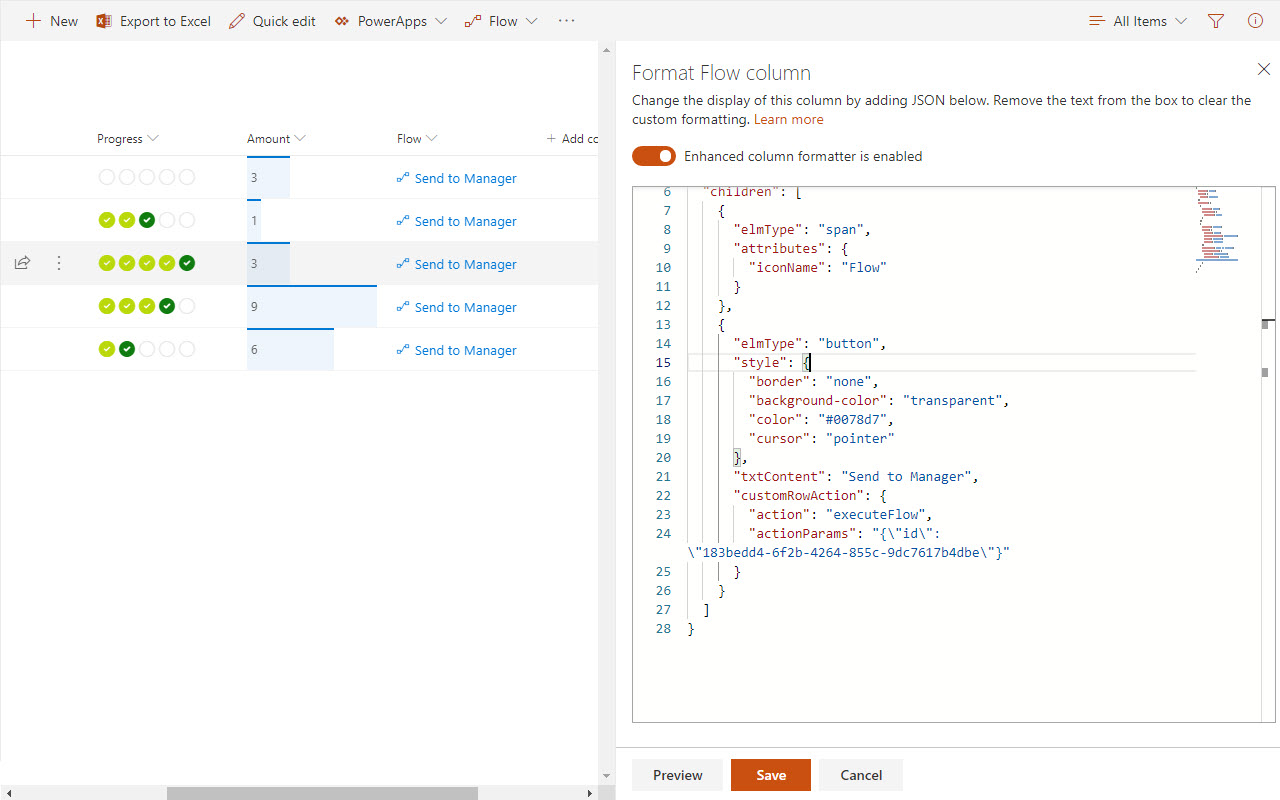Screen dimensions: 1280x800
Task: Click the All Items view label
Action: [1140, 21]
